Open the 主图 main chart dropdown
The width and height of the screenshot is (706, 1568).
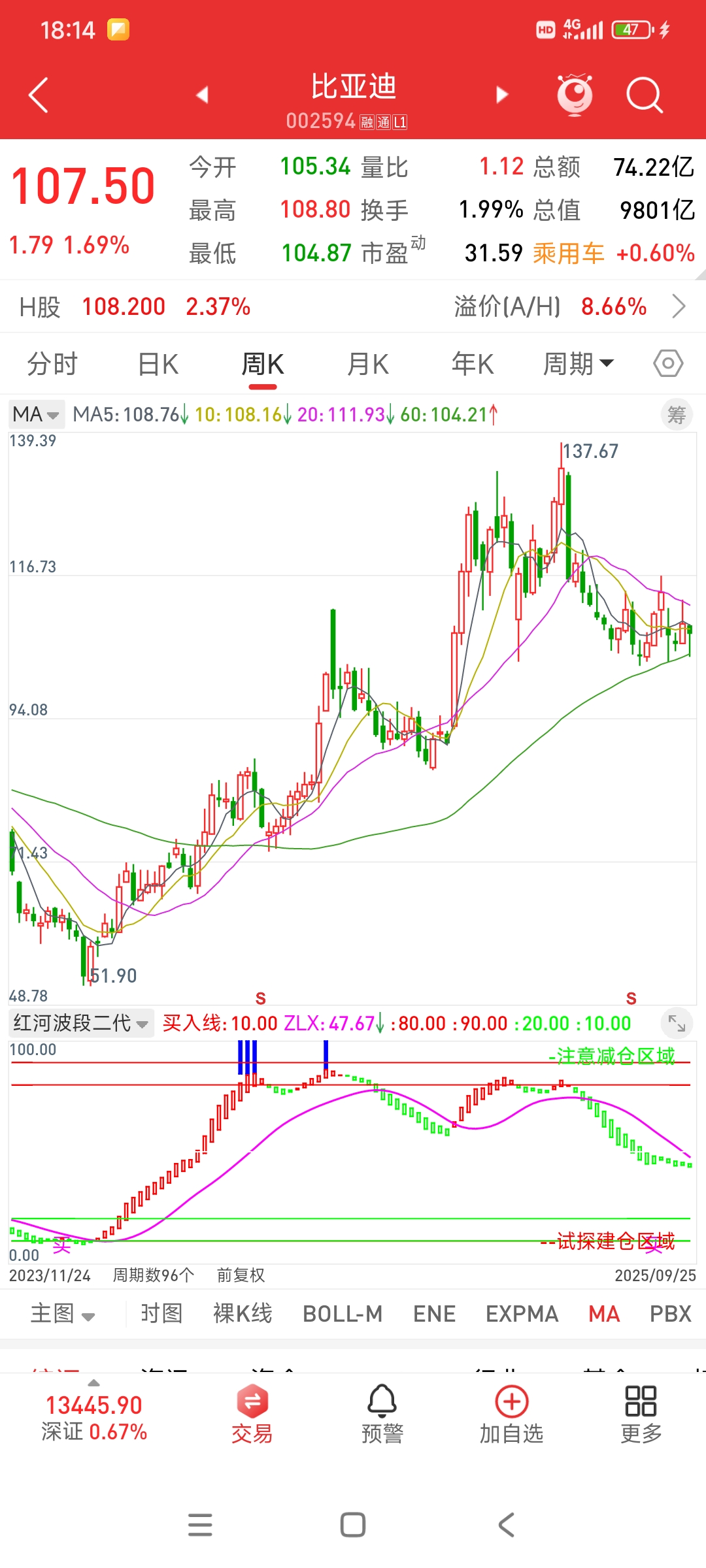pyautogui.click(x=63, y=1313)
